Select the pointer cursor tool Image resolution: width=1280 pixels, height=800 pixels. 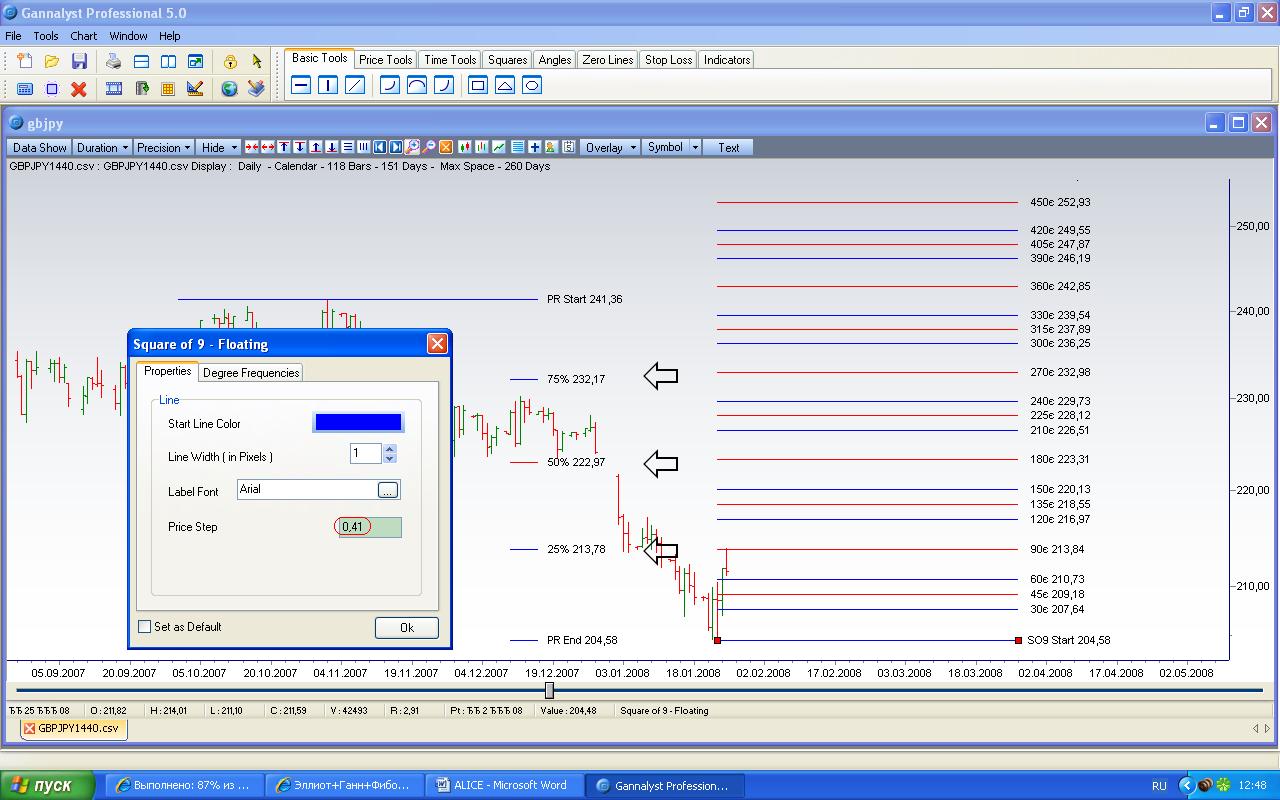coord(256,61)
